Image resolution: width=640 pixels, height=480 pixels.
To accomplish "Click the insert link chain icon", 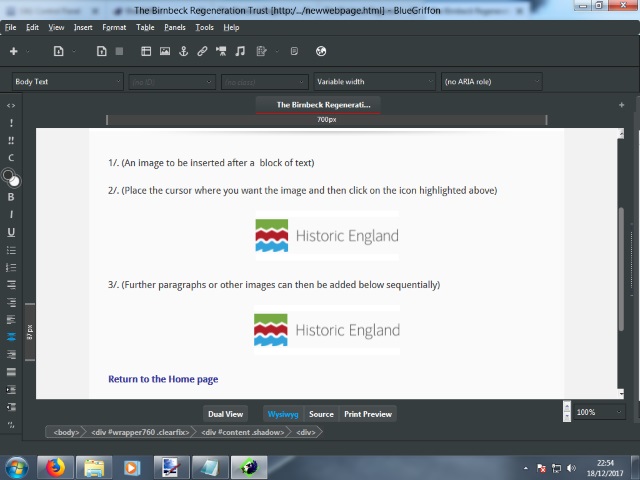I will pyautogui.click(x=202, y=51).
